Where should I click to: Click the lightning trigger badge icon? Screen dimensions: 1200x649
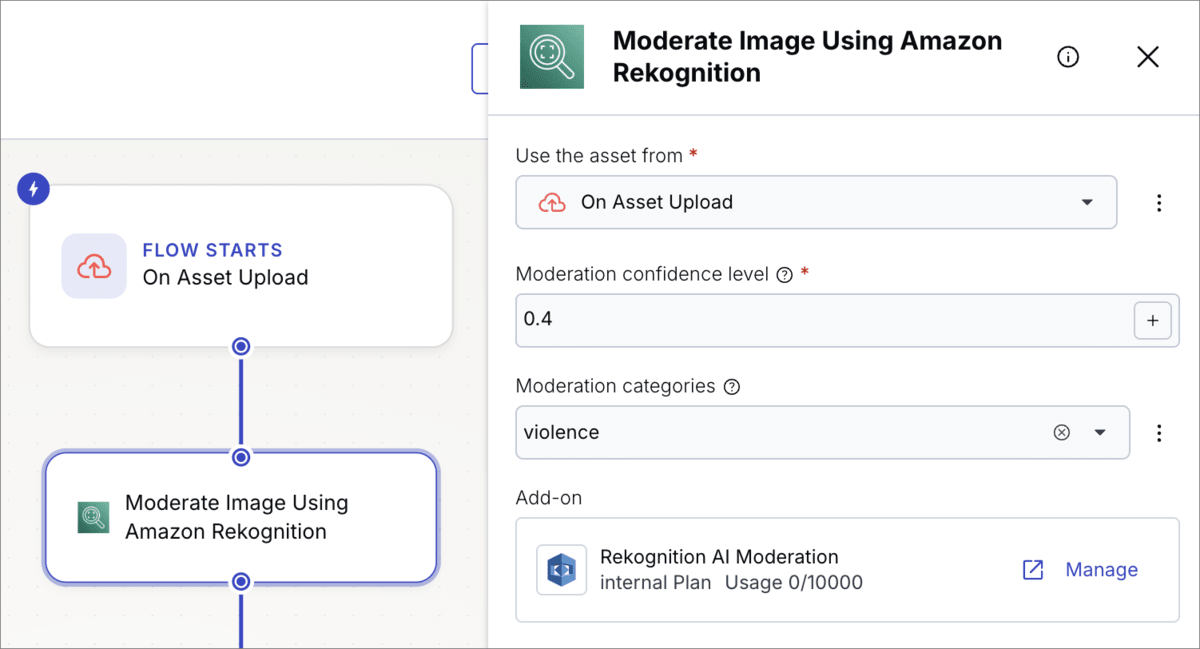(34, 188)
